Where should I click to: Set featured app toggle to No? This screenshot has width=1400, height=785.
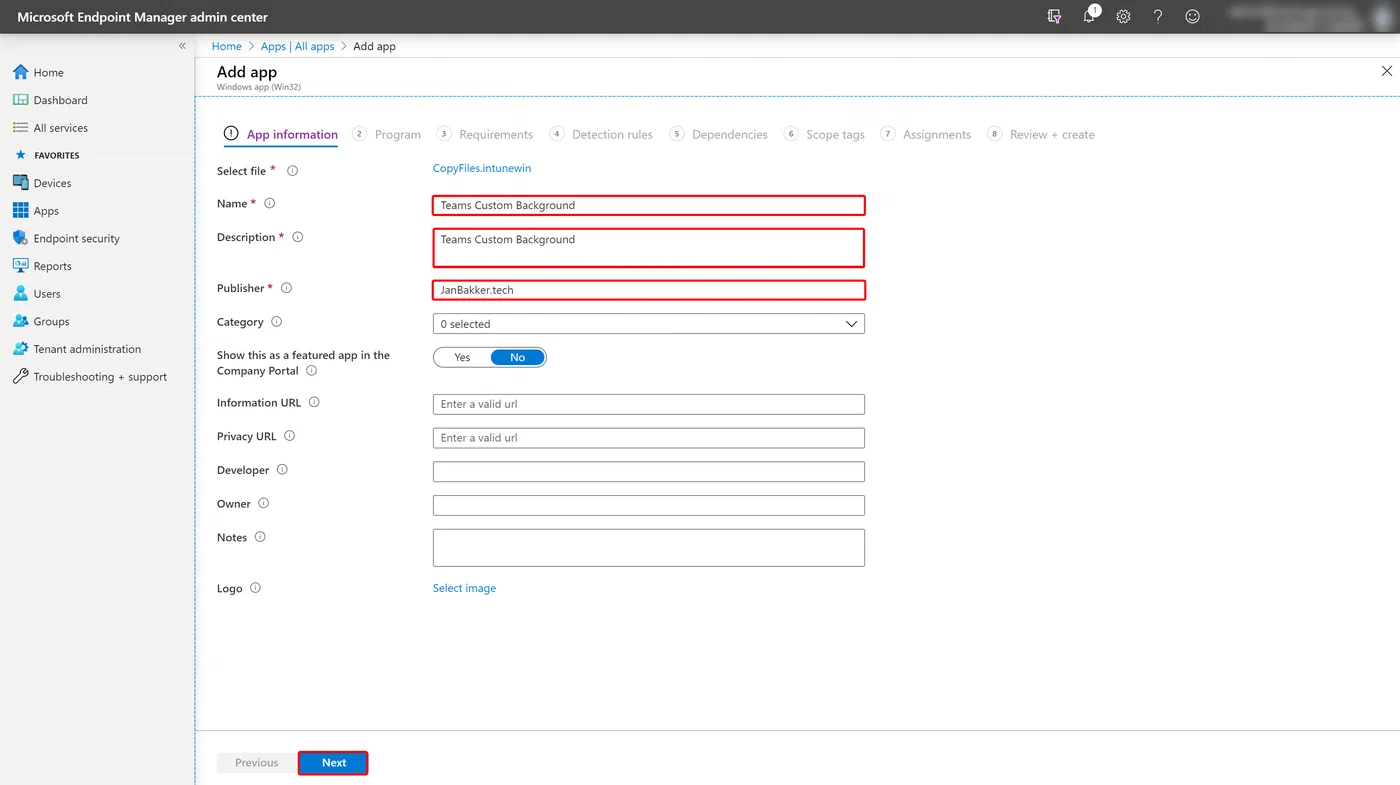(x=517, y=357)
